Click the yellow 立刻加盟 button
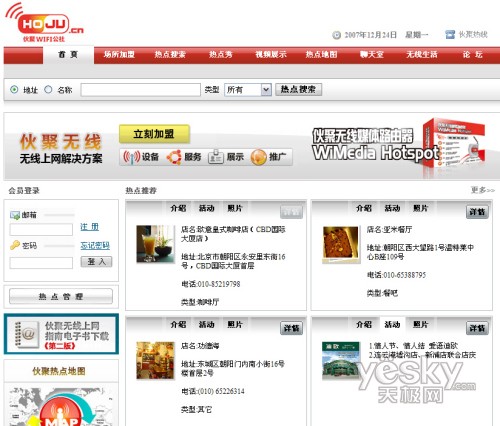This screenshot has width=500, height=426. point(154,134)
